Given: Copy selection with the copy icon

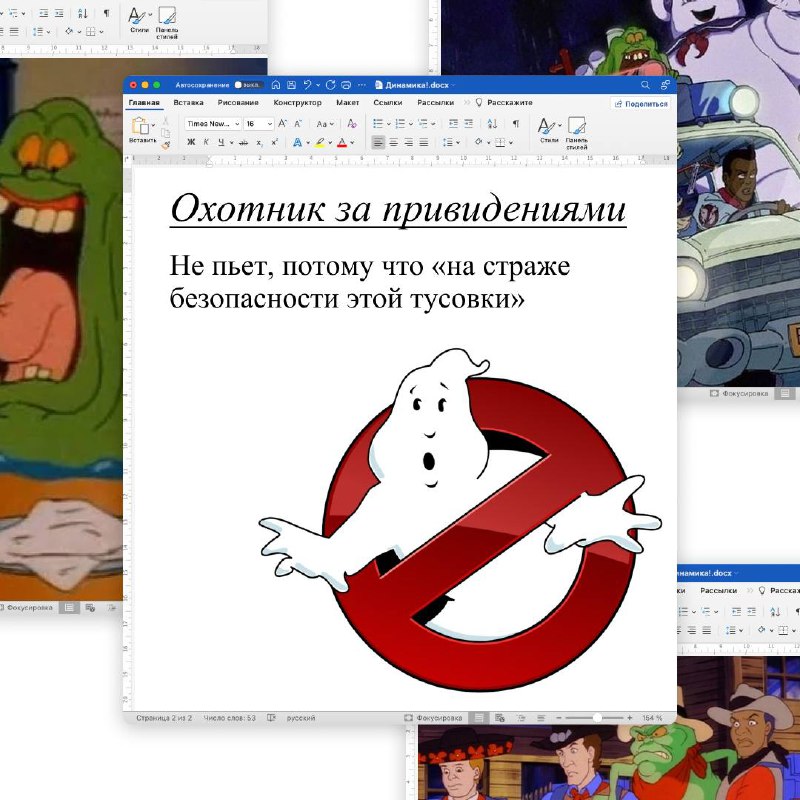Looking at the screenshot, I should tap(165, 133).
